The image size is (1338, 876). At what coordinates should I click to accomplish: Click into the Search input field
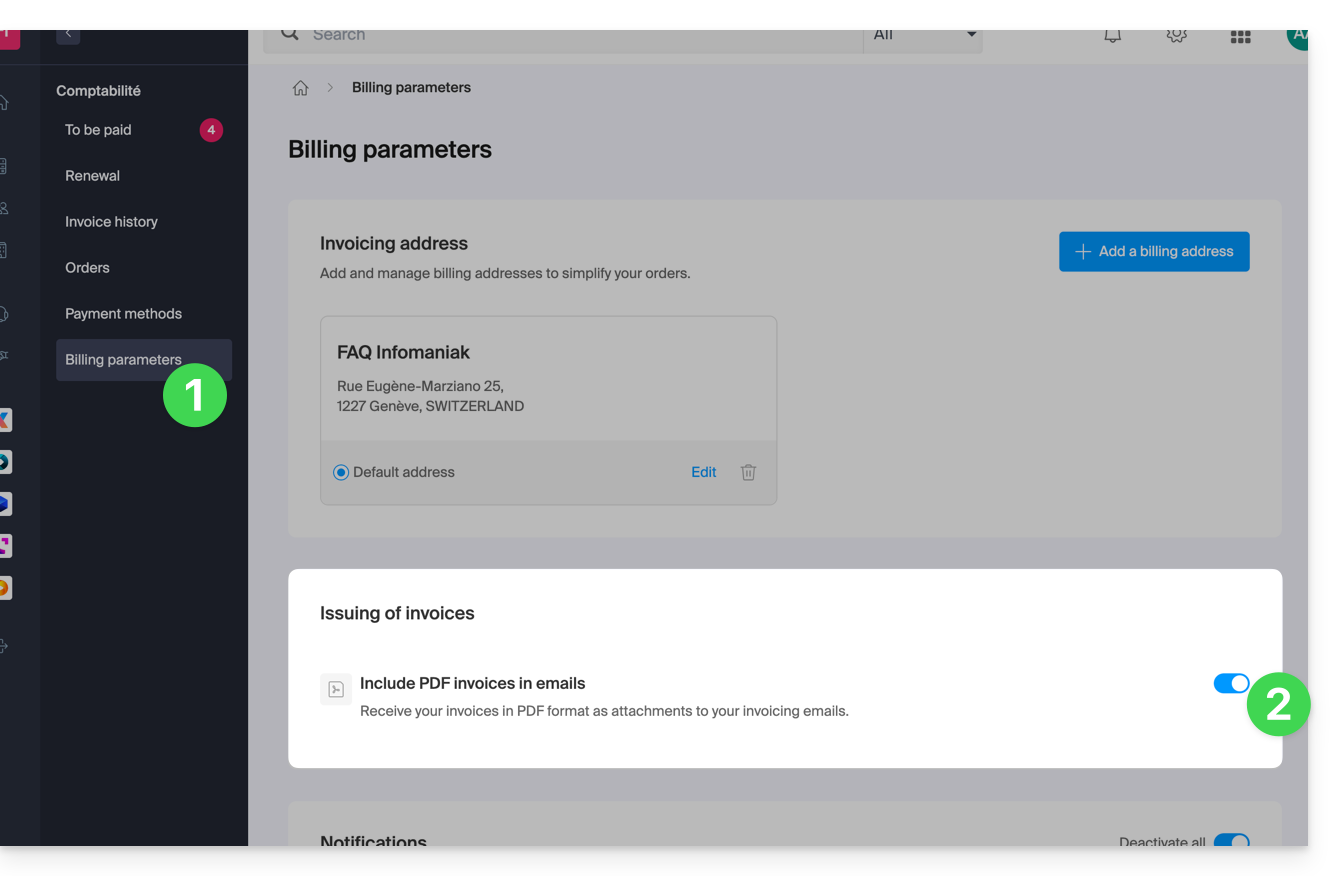(580, 36)
